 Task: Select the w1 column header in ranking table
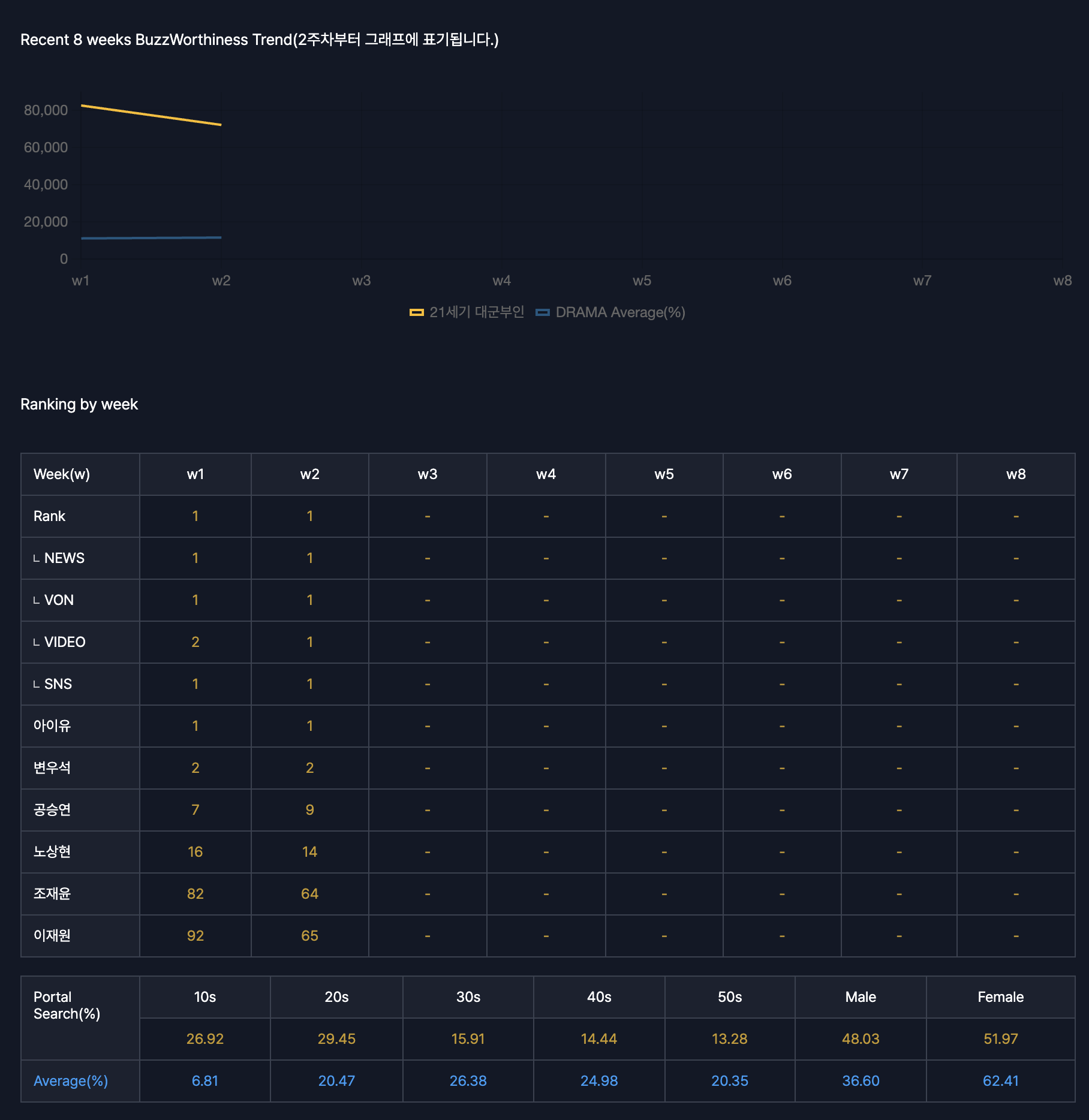pyautogui.click(x=195, y=474)
